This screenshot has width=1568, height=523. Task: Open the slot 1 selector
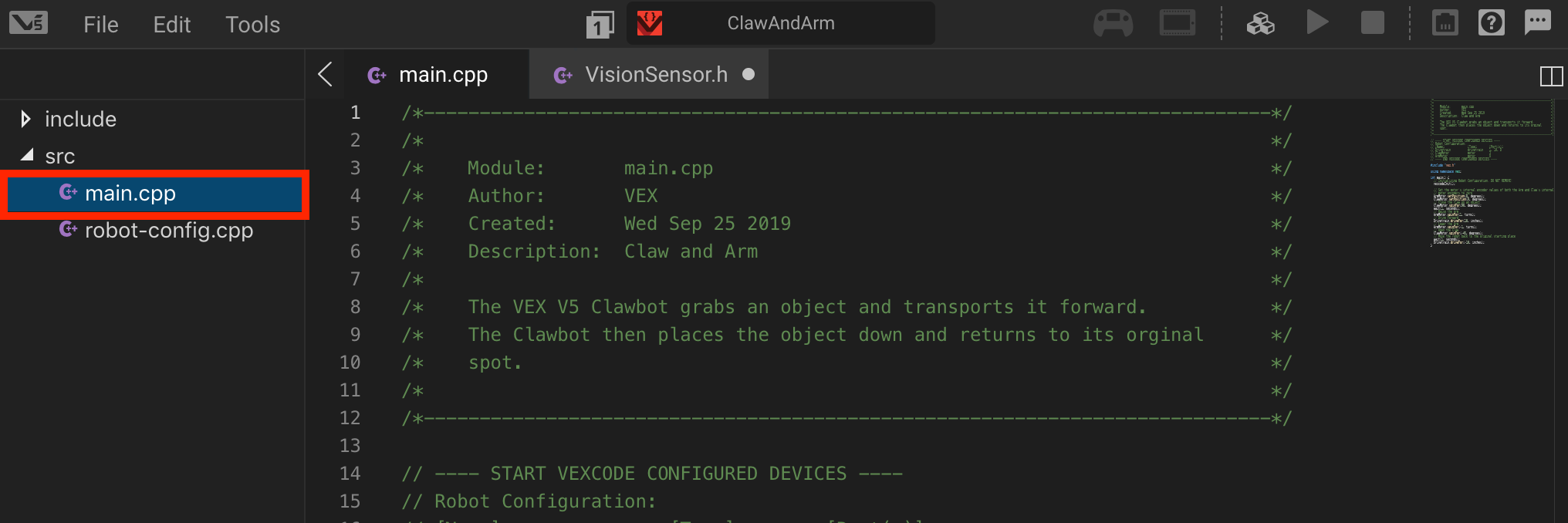[x=600, y=24]
